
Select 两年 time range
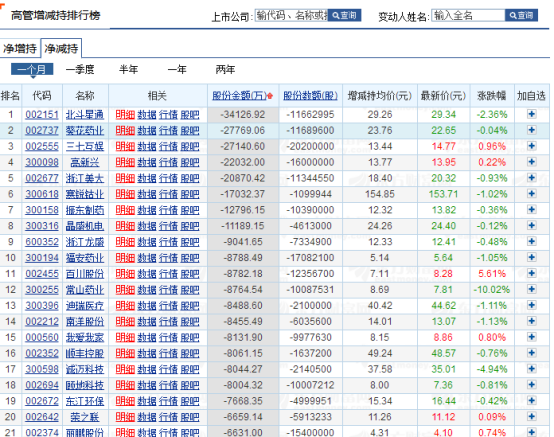point(225,69)
